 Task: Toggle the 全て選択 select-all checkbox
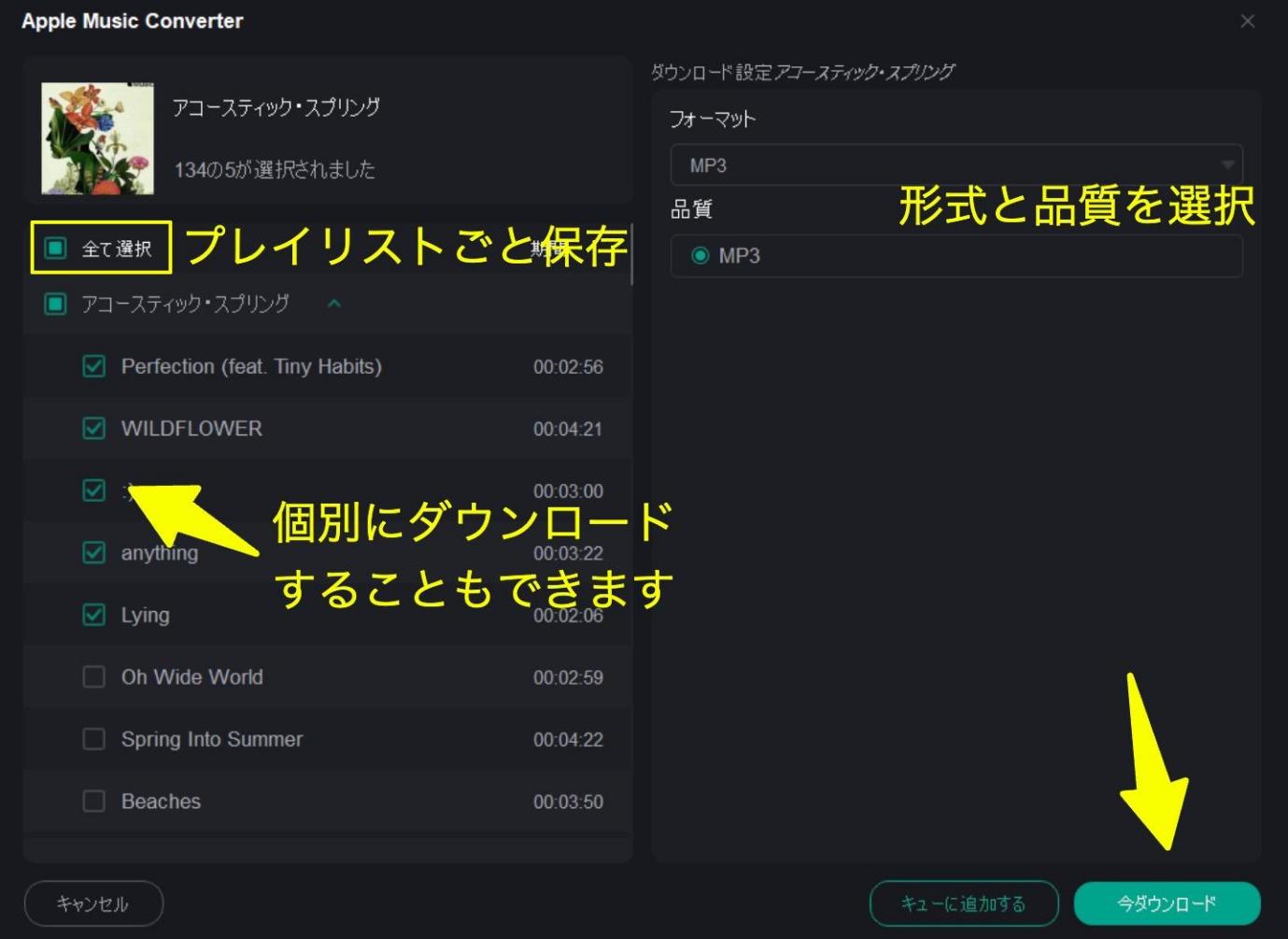(56, 248)
